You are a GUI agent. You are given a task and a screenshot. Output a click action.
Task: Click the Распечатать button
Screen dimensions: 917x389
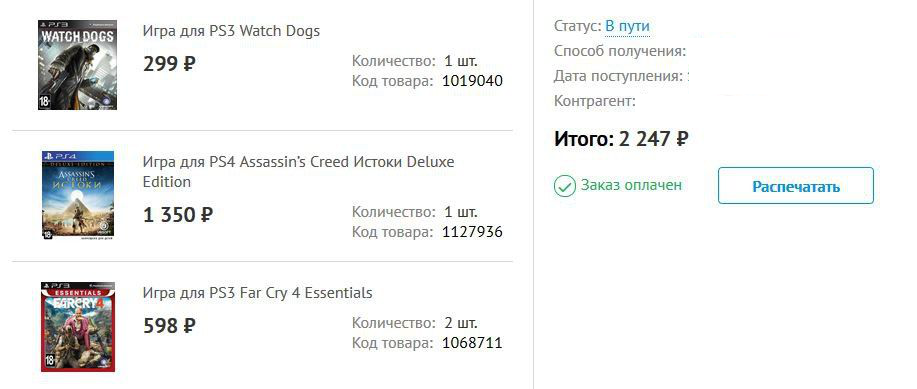point(796,186)
